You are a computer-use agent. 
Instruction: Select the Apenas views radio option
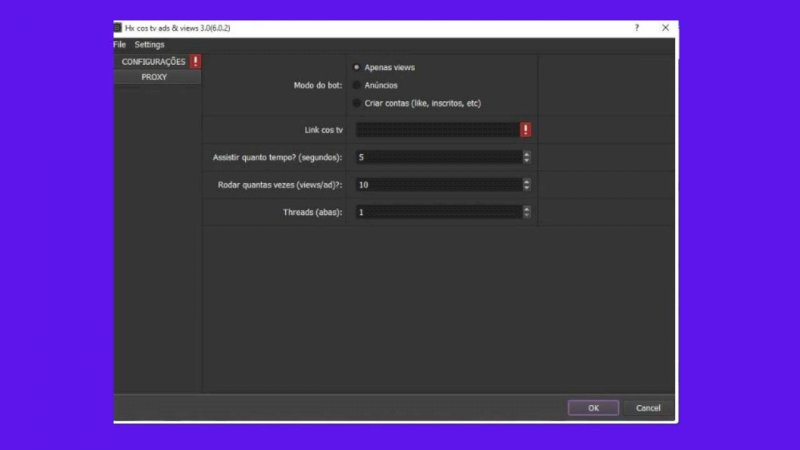coord(357,67)
